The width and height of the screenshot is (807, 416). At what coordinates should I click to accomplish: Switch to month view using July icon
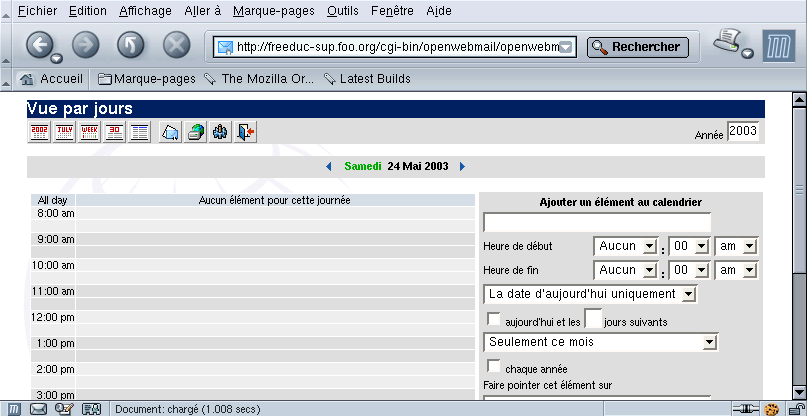tap(65, 132)
